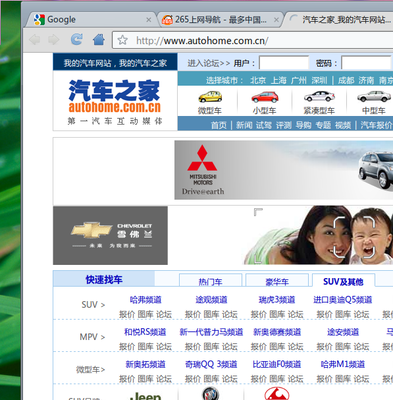Reload the page with the refresh icon
This screenshot has height=400, width=393.
pos(77,39)
